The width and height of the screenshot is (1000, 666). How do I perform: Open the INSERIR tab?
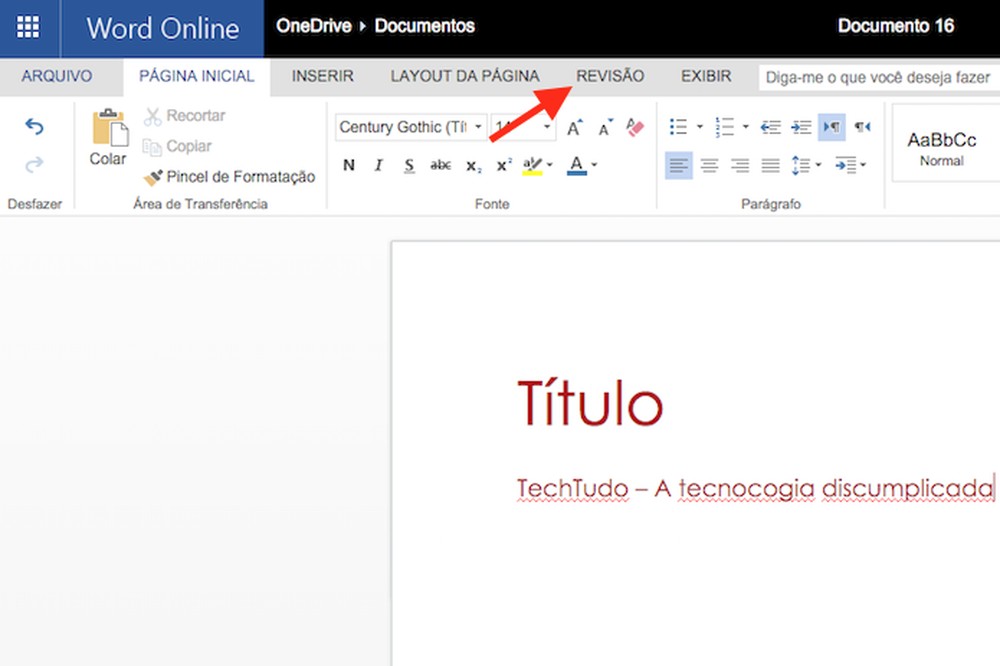point(322,76)
